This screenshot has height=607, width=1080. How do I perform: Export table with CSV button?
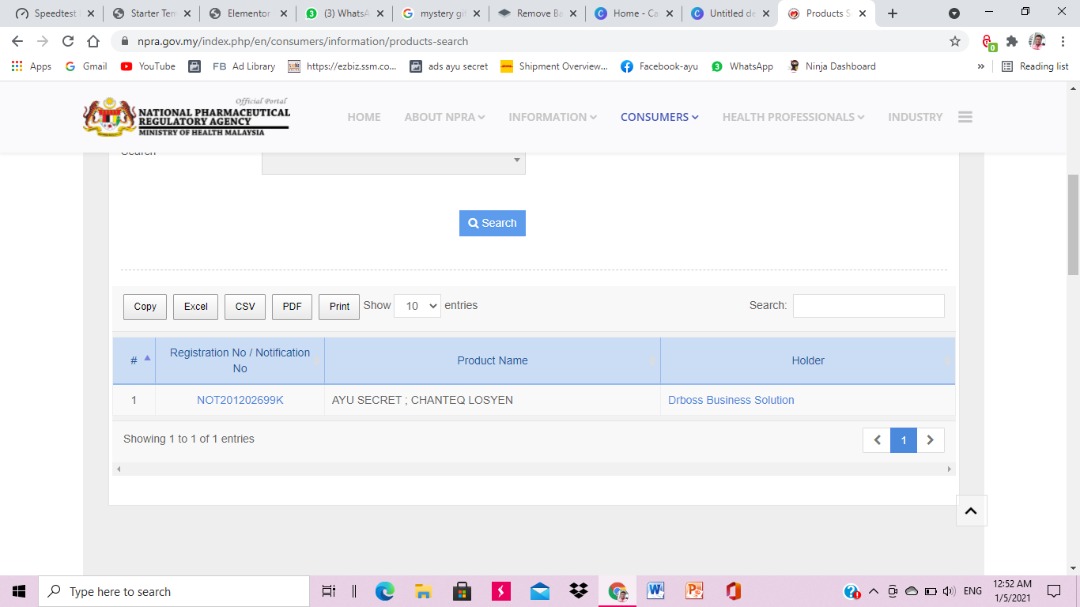[x=245, y=307]
